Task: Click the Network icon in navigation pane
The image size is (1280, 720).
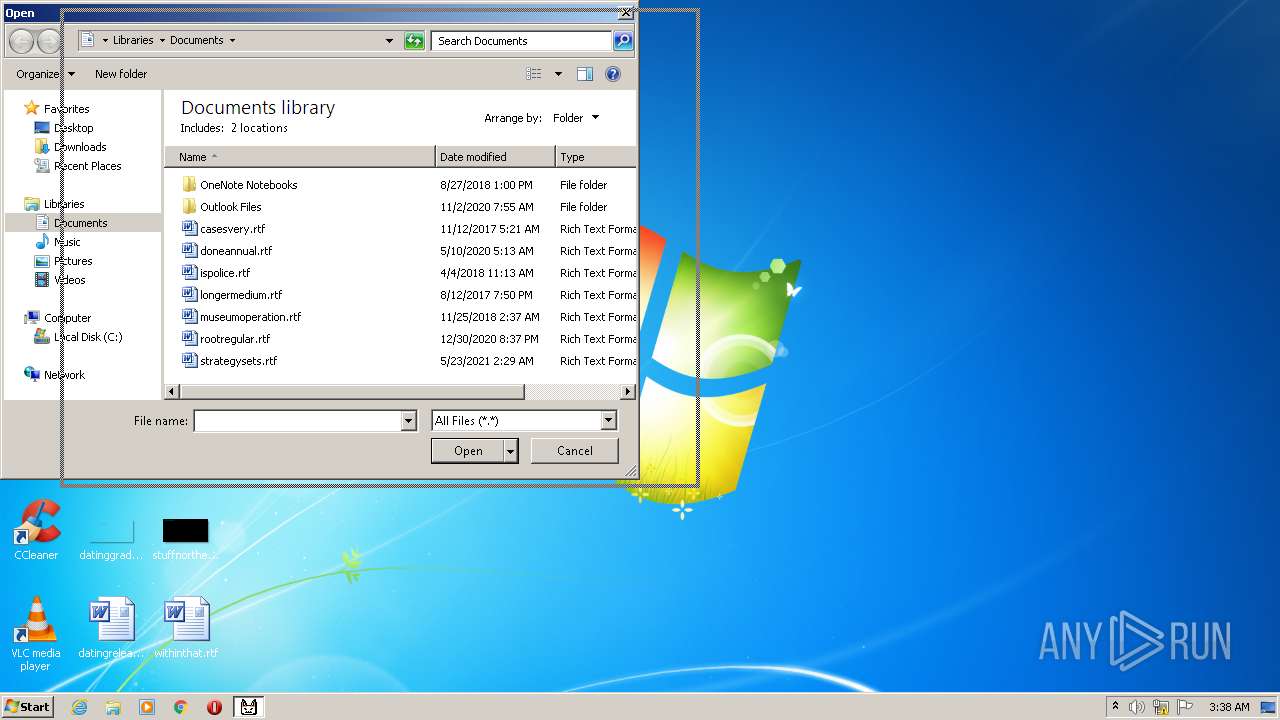Action: 32,375
